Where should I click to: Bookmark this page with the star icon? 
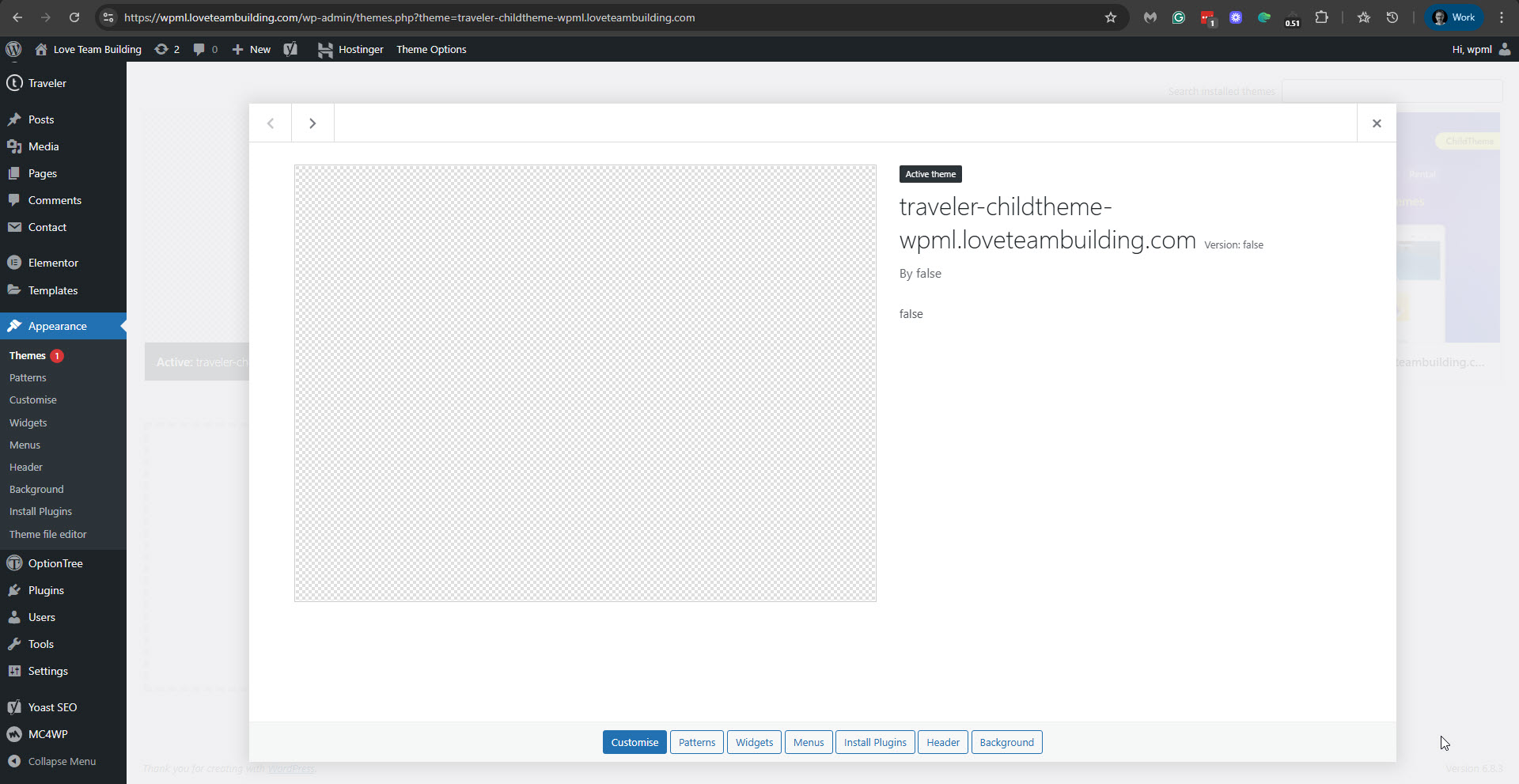pyautogui.click(x=1111, y=17)
